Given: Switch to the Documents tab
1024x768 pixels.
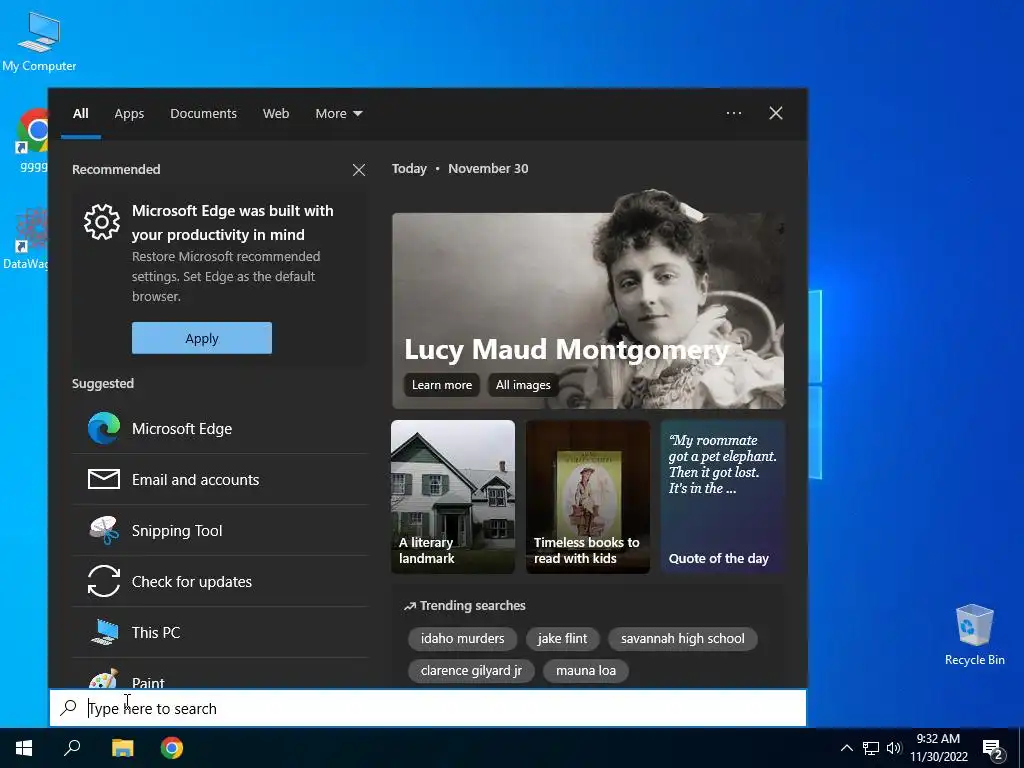Looking at the screenshot, I should [x=203, y=114].
